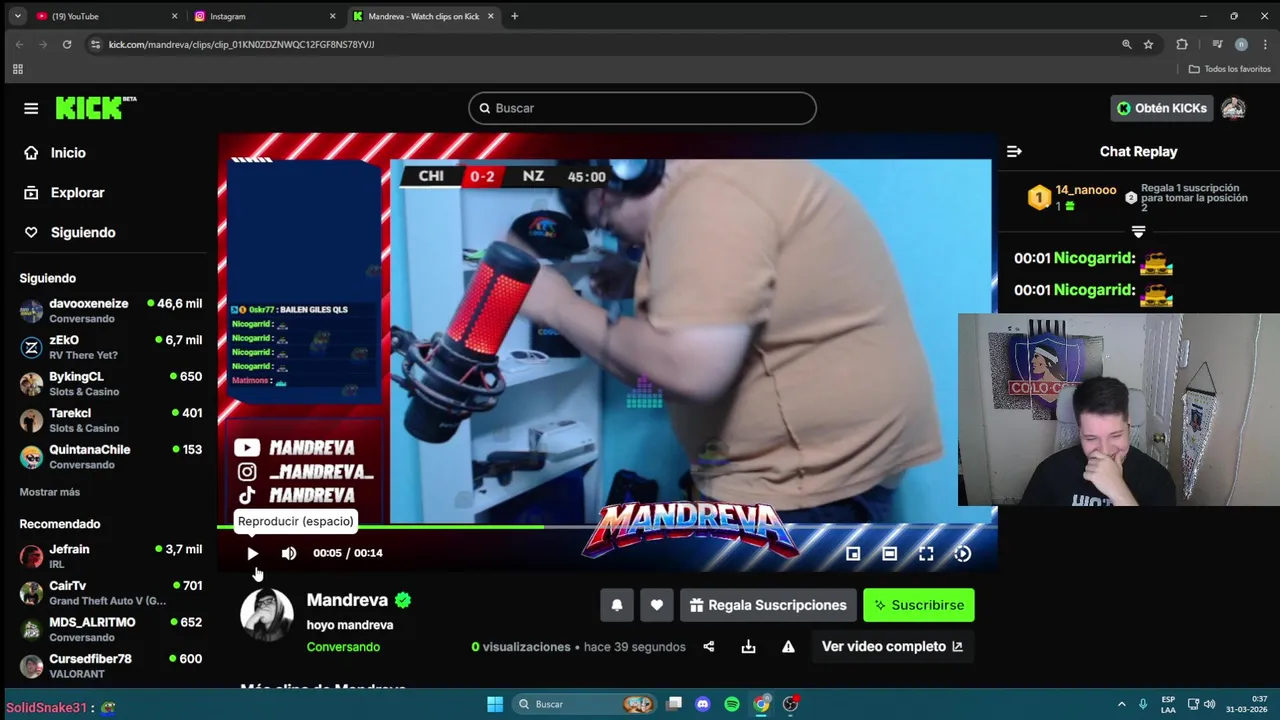Focus the Kick Buscar search field
The image size is (1280, 720).
pyautogui.click(x=642, y=108)
